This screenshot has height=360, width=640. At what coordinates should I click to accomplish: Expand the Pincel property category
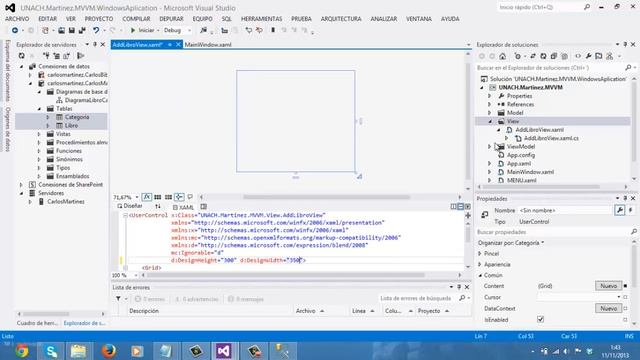[x=480, y=253]
